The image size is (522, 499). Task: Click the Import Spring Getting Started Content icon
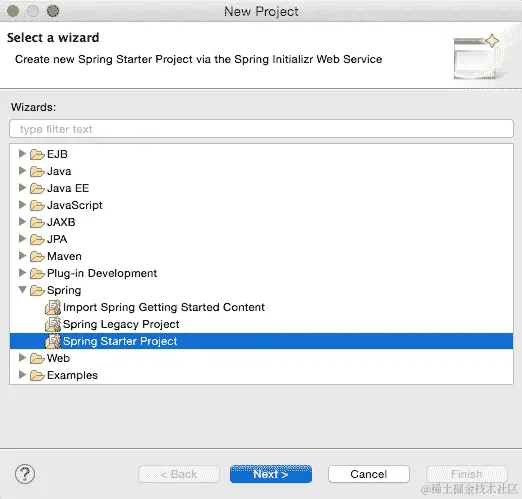[53, 307]
